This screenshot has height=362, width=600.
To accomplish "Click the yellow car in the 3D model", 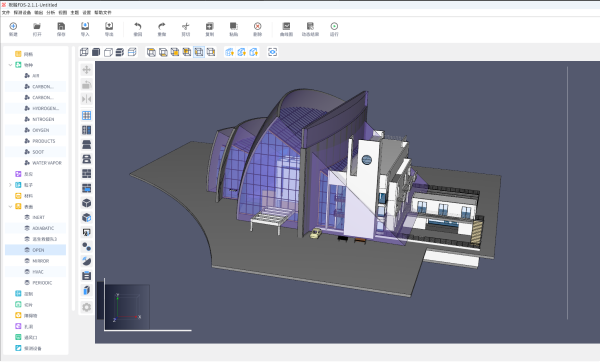I will (x=316, y=233).
